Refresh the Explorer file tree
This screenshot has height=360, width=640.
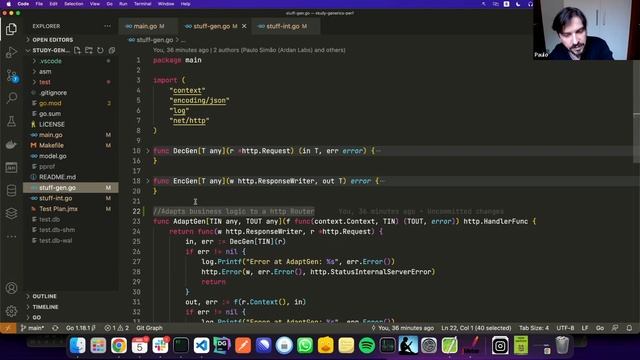(x=100, y=50)
